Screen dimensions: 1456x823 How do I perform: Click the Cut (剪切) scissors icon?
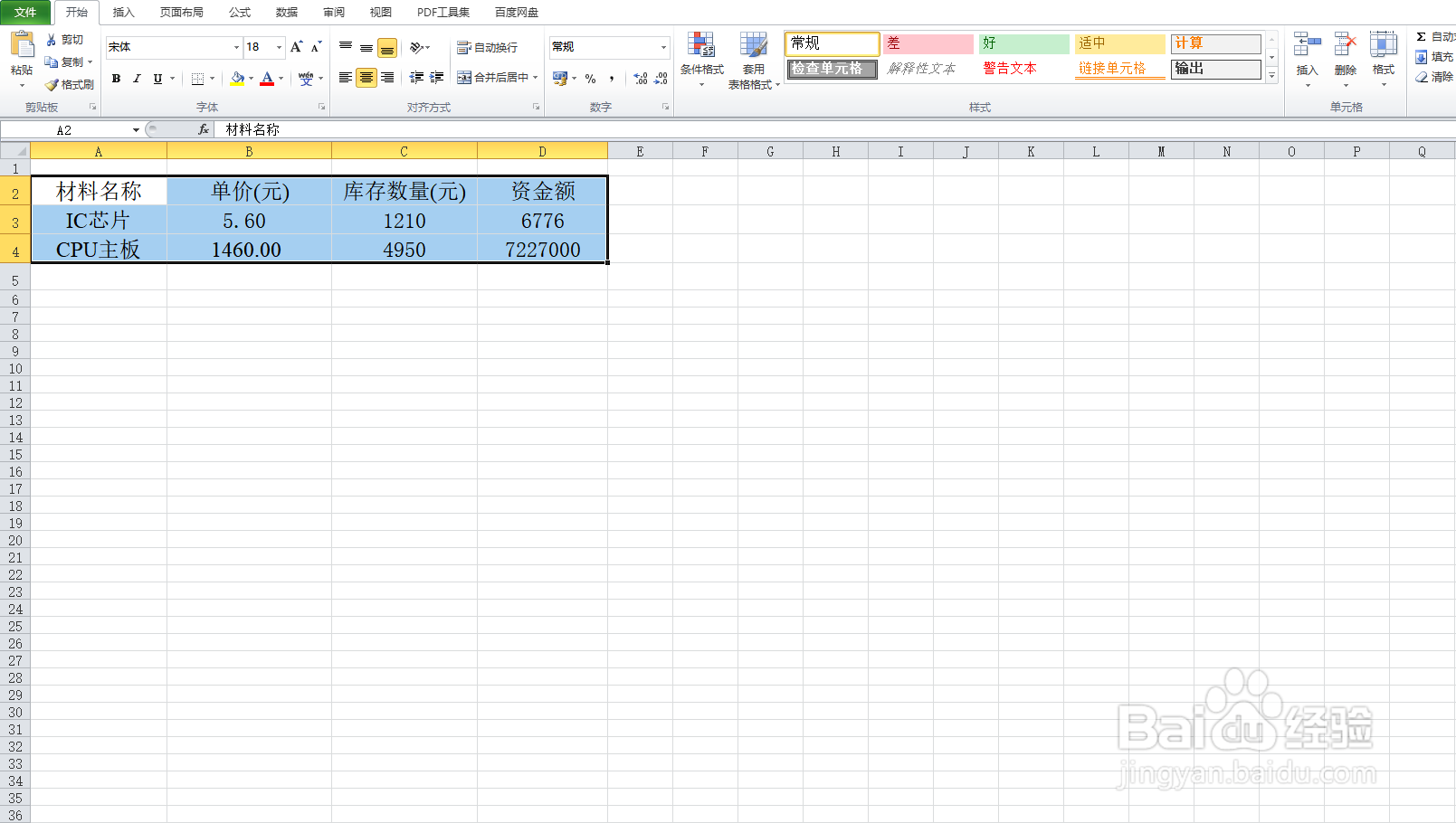[x=52, y=40]
